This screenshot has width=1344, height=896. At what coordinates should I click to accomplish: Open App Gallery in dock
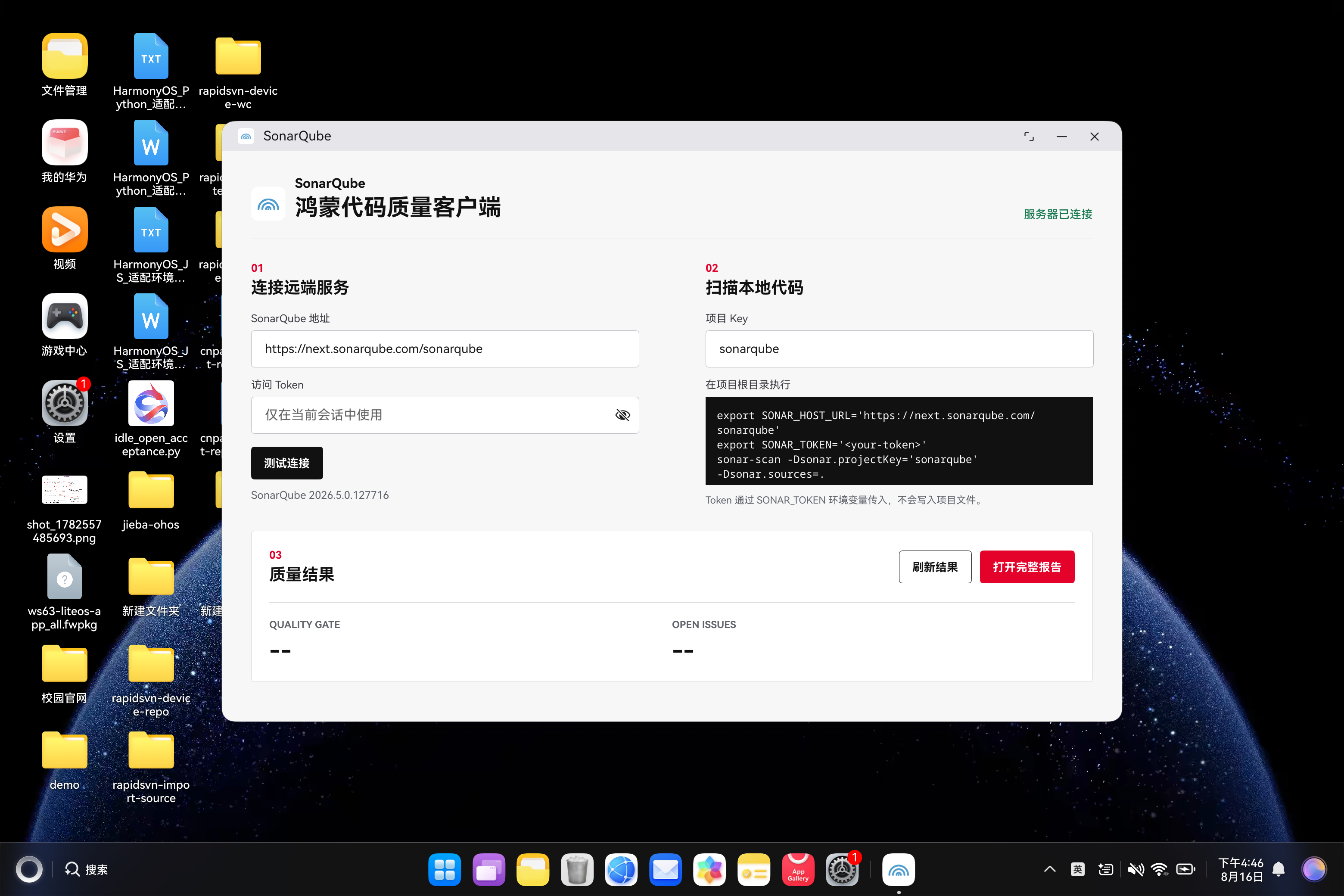pos(798,870)
